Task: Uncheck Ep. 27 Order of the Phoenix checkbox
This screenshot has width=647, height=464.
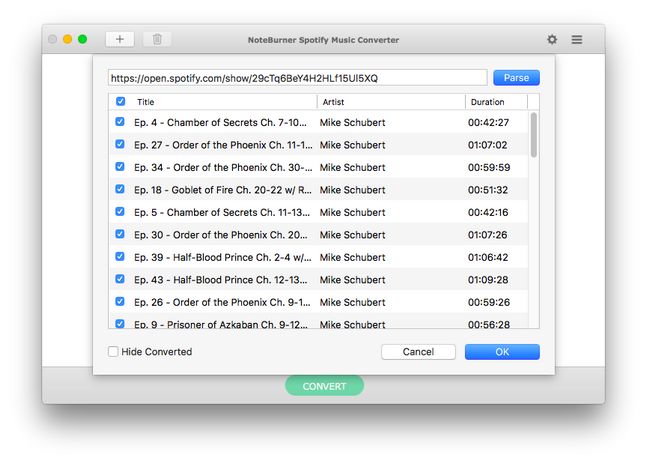Action: point(121,145)
